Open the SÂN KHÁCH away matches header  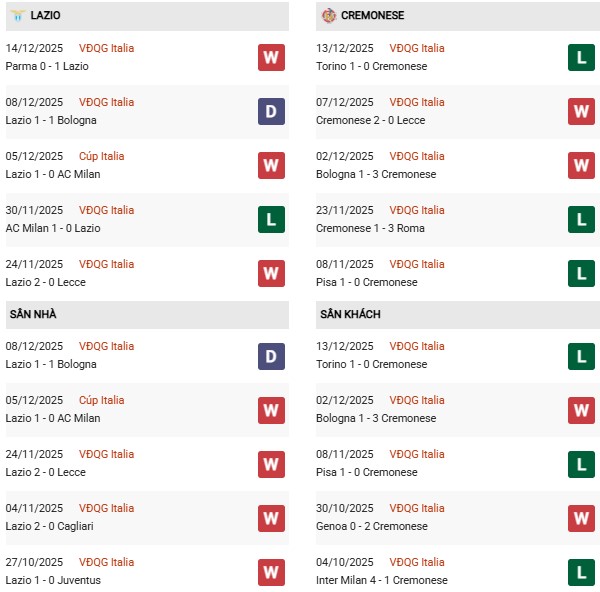pyautogui.click(x=350, y=314)
